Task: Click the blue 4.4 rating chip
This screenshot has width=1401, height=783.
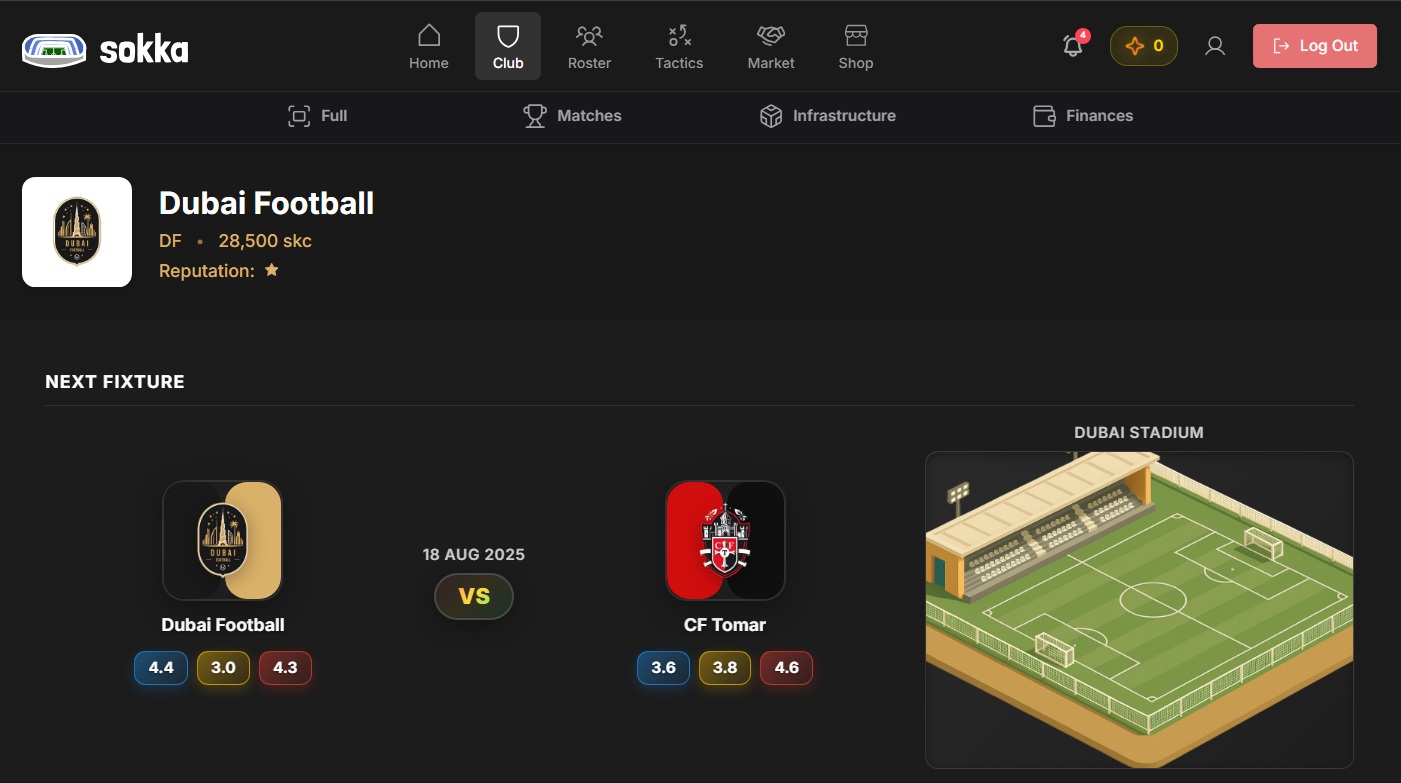Action: [161, 668]
